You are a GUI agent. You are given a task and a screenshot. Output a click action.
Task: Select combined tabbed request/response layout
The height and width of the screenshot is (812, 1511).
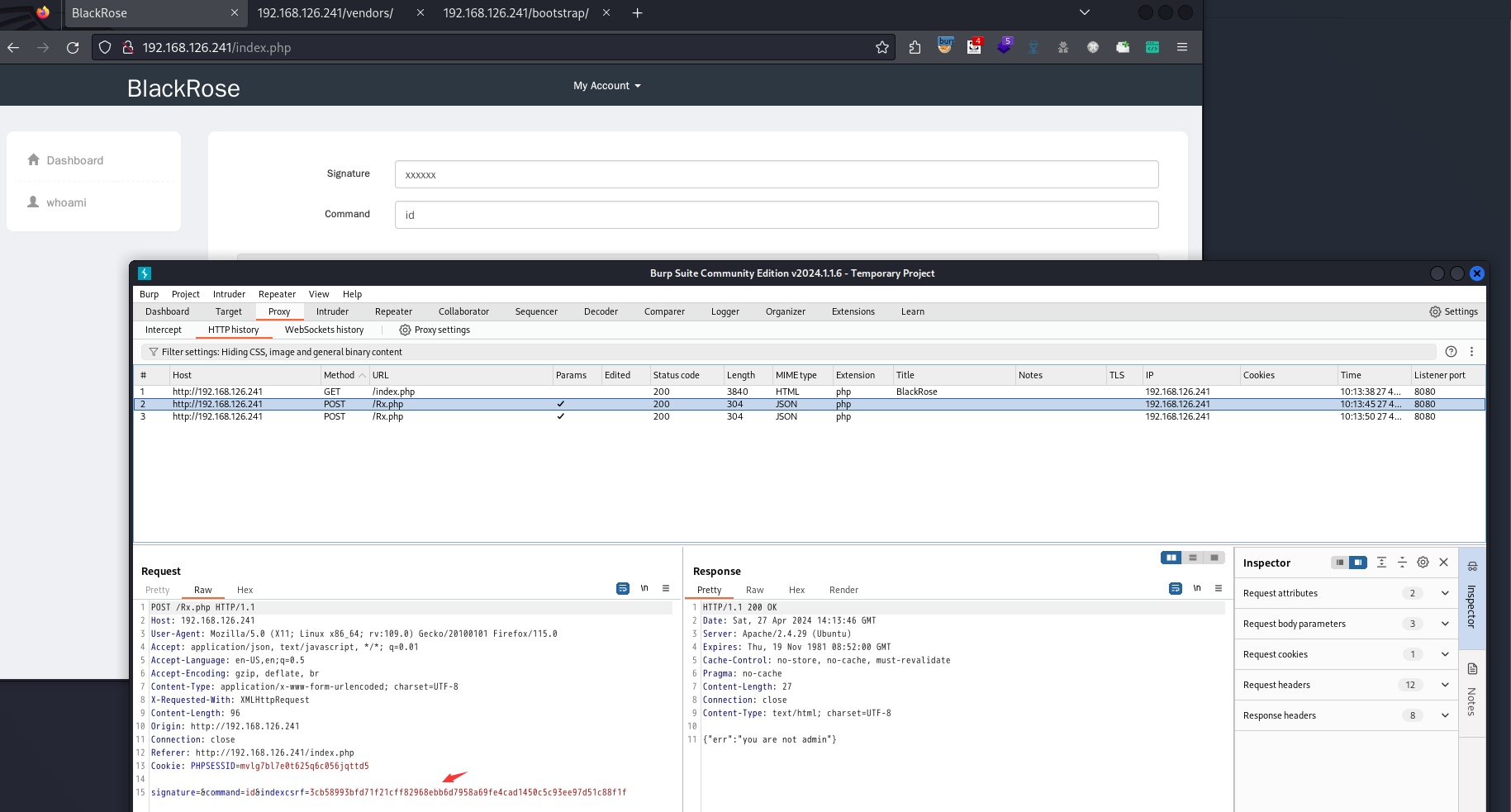click(x=1214, y=558)
